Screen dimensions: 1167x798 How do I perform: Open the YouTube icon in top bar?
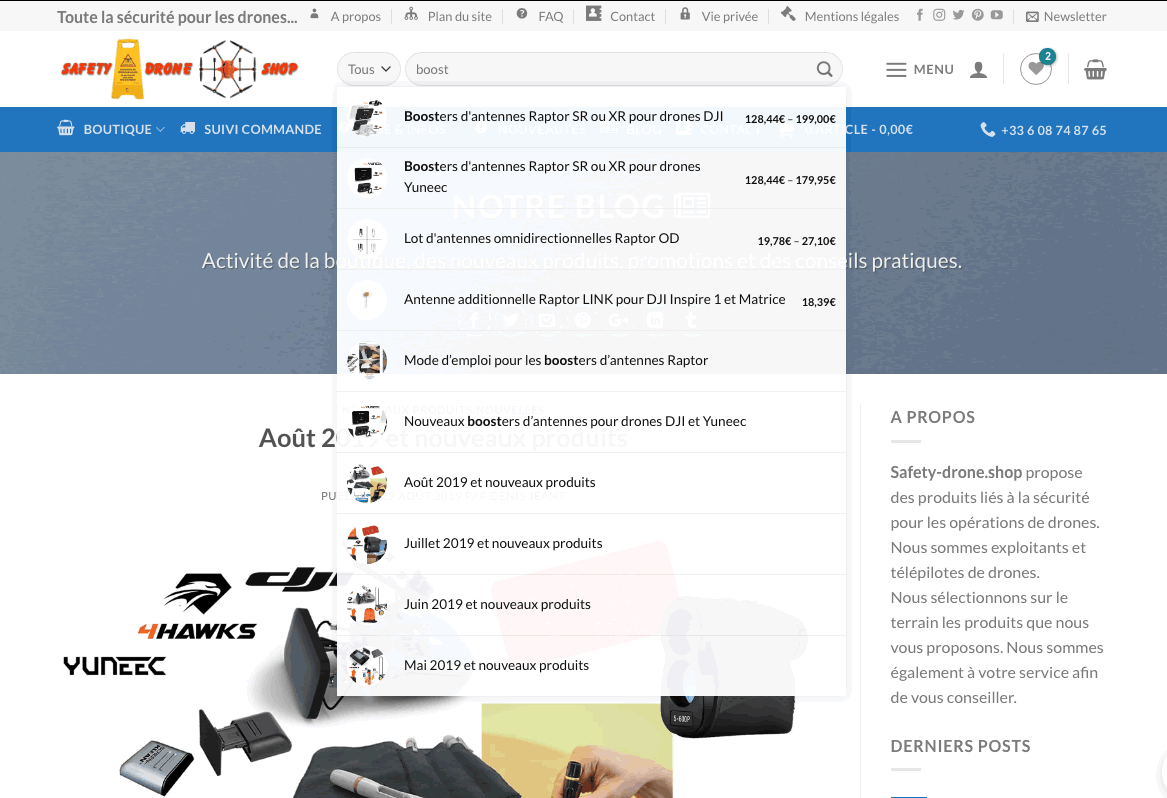click(997, 15)
